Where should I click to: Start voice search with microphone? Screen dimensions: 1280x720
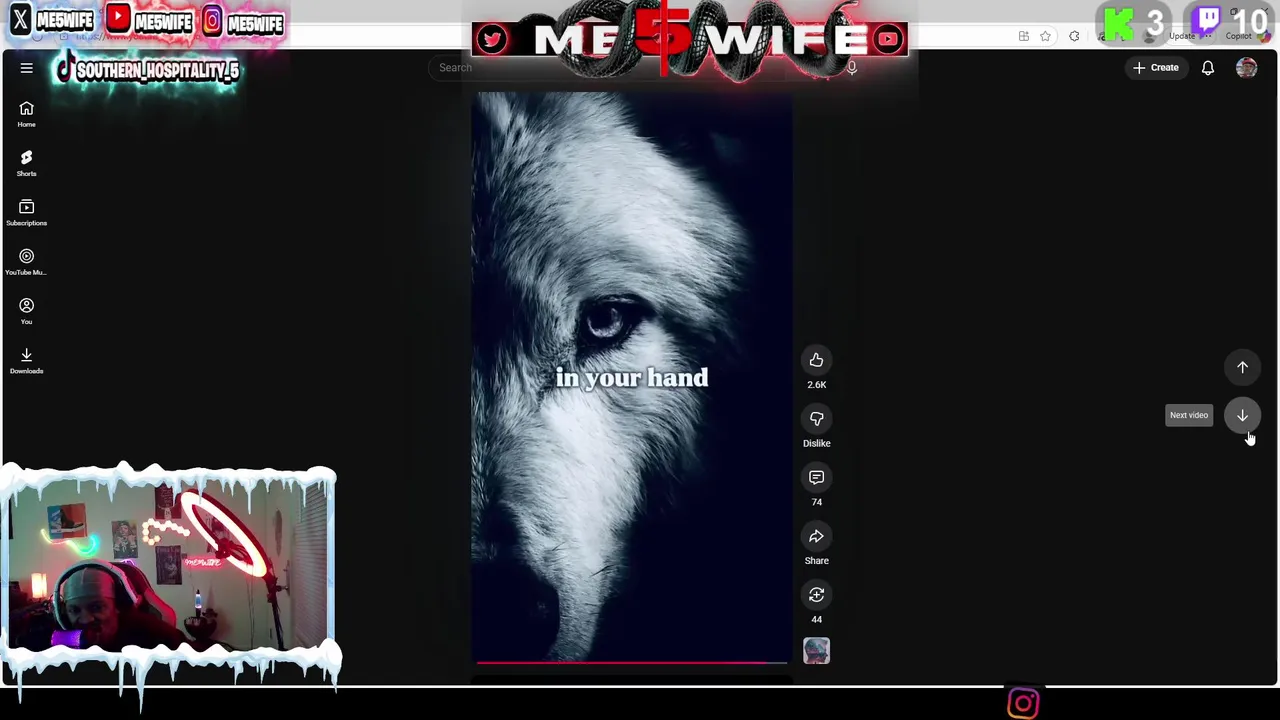(x=852, y=68)
